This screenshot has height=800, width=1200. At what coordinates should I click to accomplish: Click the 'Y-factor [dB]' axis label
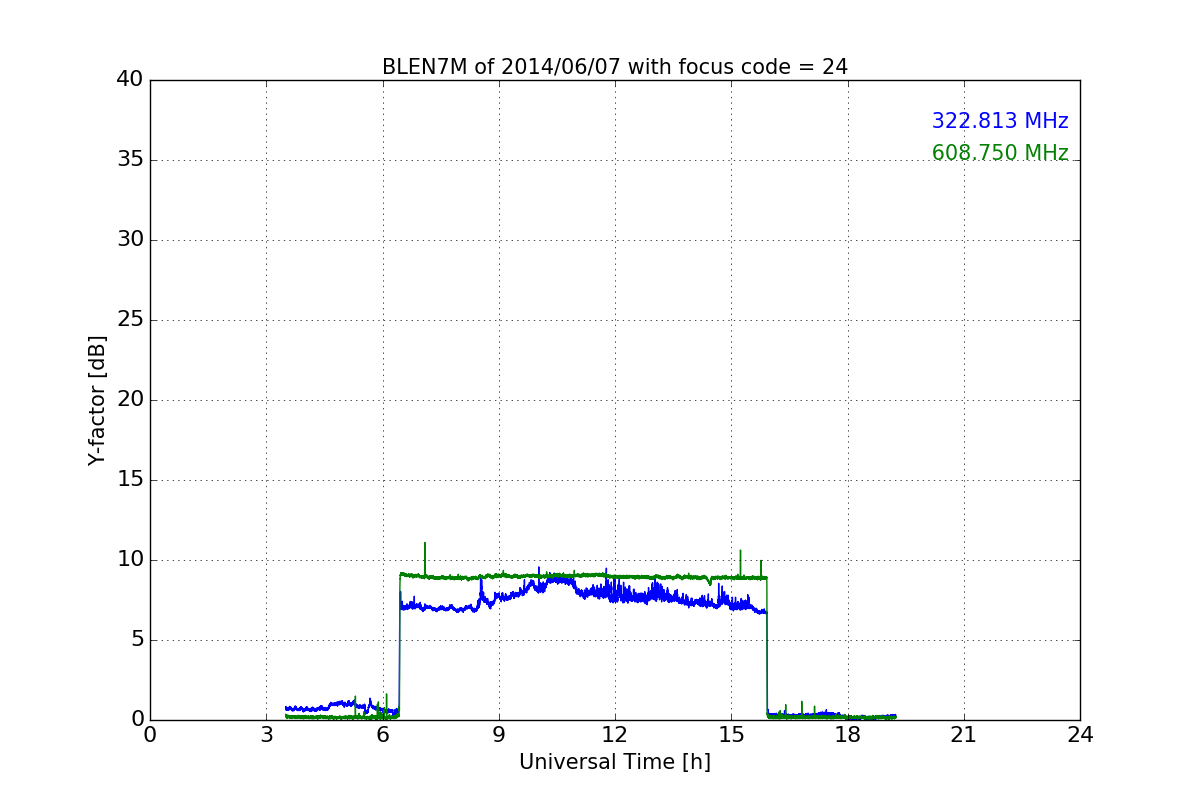pyautogui.click(x=97, y=400)
